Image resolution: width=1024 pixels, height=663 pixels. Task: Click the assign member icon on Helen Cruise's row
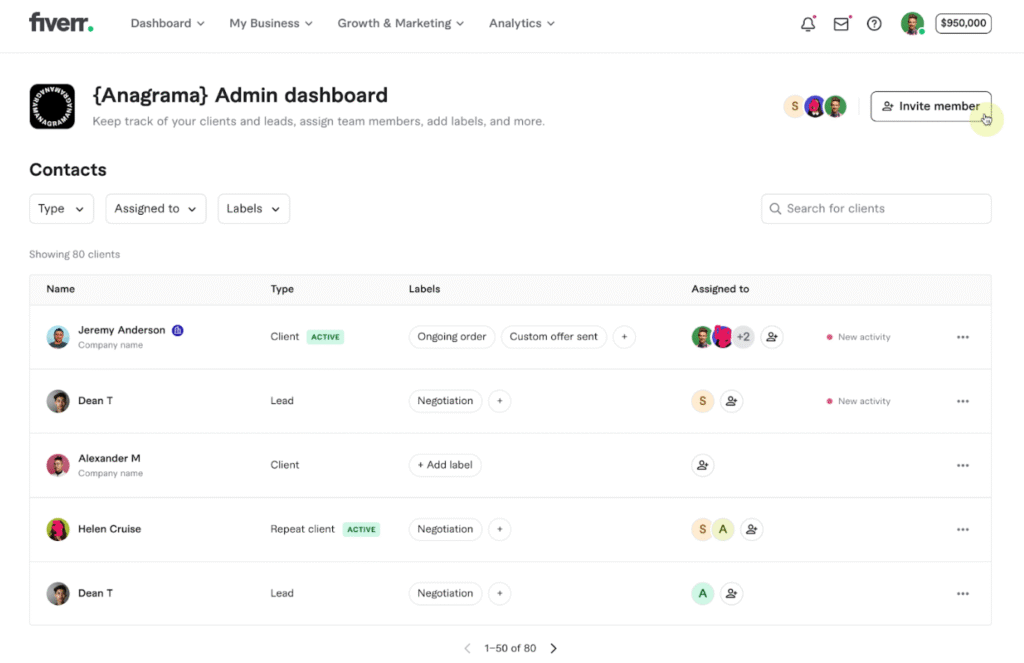click(751, 529)
